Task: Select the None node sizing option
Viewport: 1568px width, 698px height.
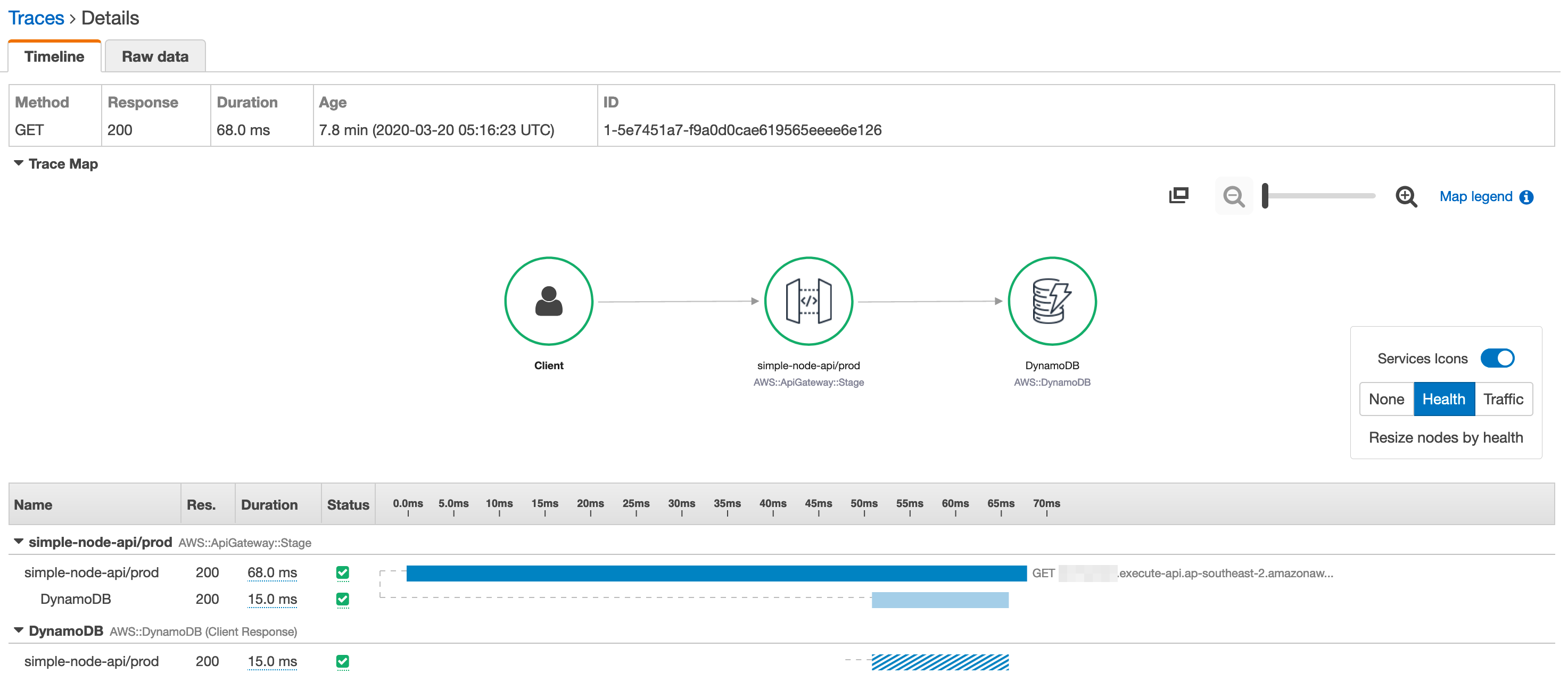Action: pos(1386,399)
